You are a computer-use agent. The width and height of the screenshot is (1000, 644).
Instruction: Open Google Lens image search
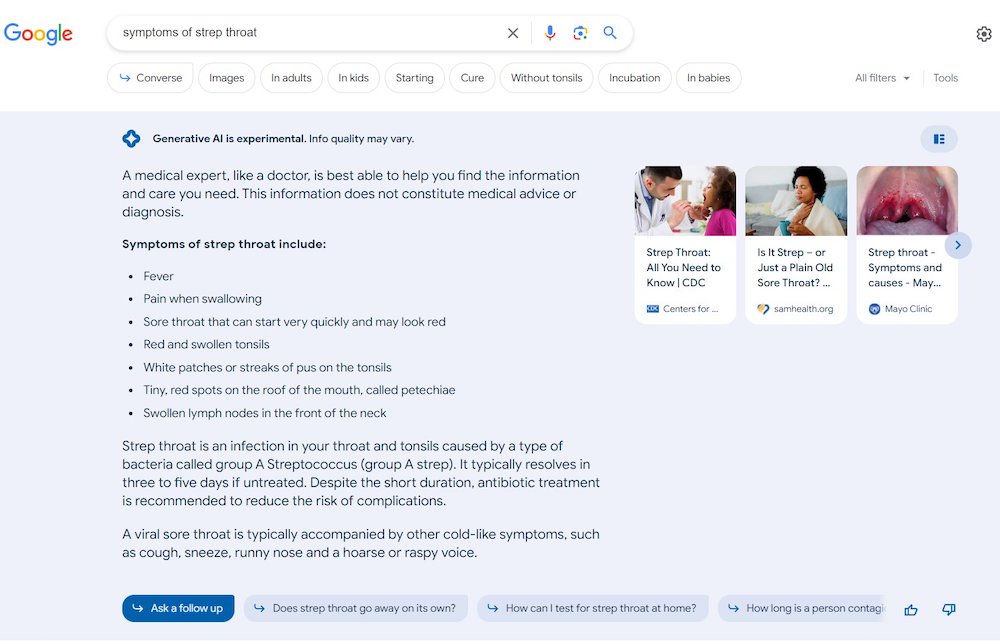coord(579,33)
